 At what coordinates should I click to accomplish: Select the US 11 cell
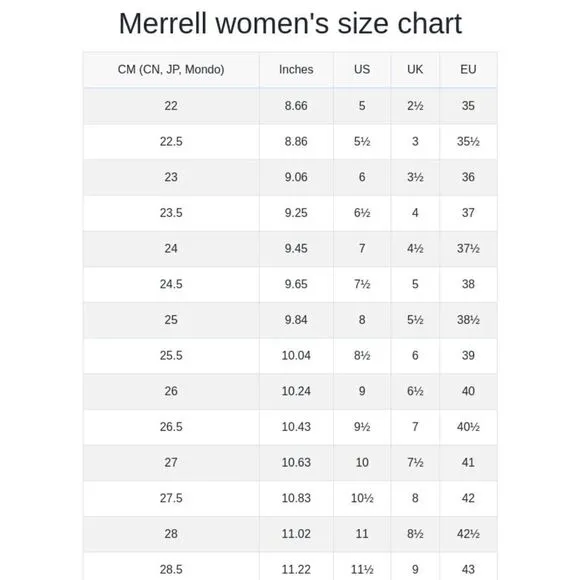(x=362, y=534)
